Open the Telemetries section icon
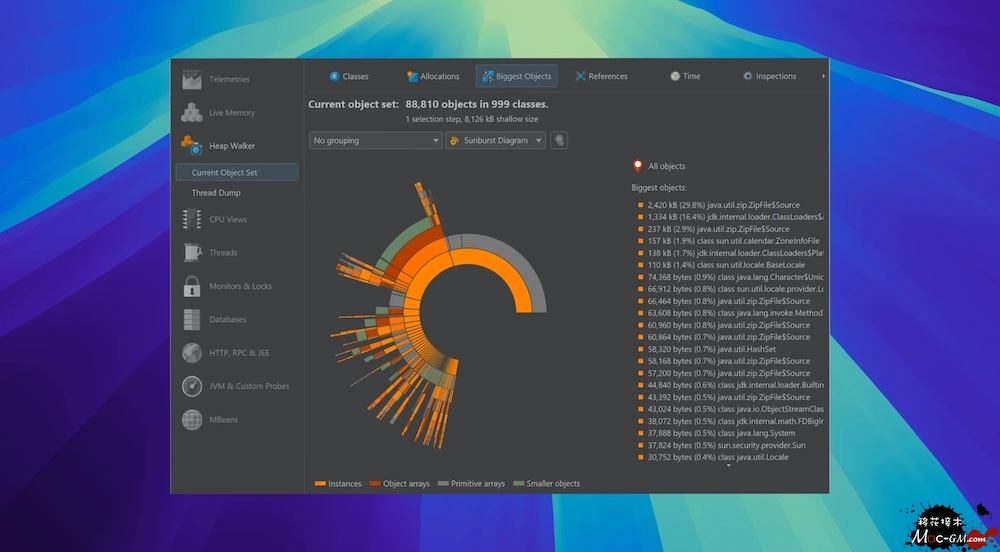 click(192, 80)
